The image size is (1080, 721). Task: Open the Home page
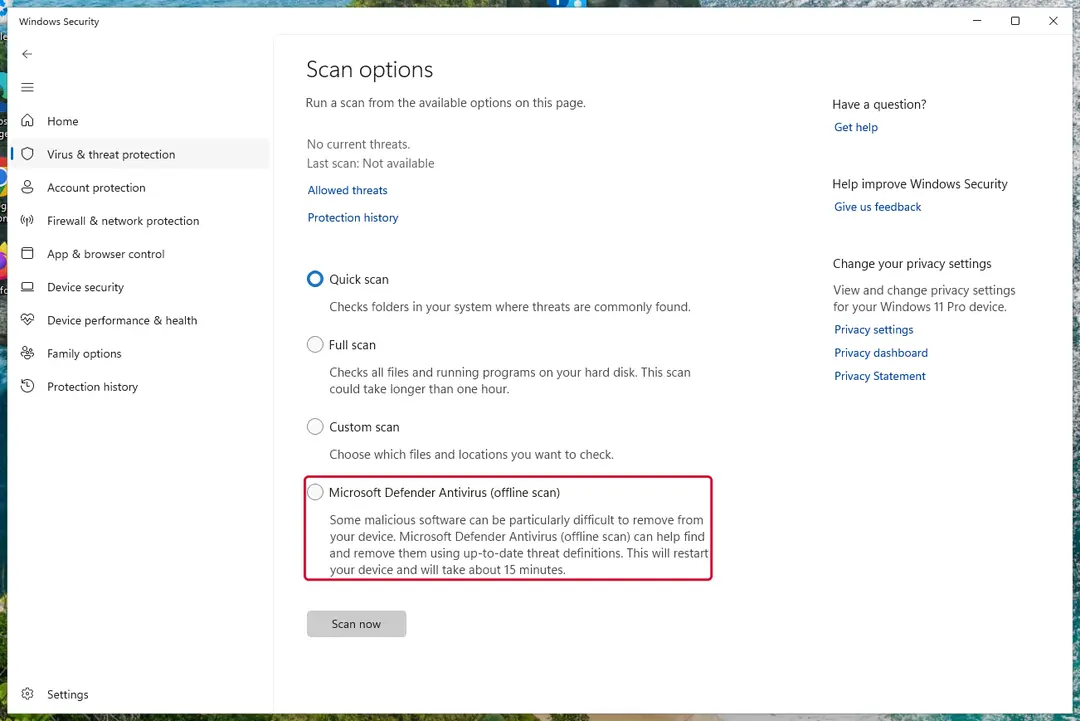coord(141,121)
